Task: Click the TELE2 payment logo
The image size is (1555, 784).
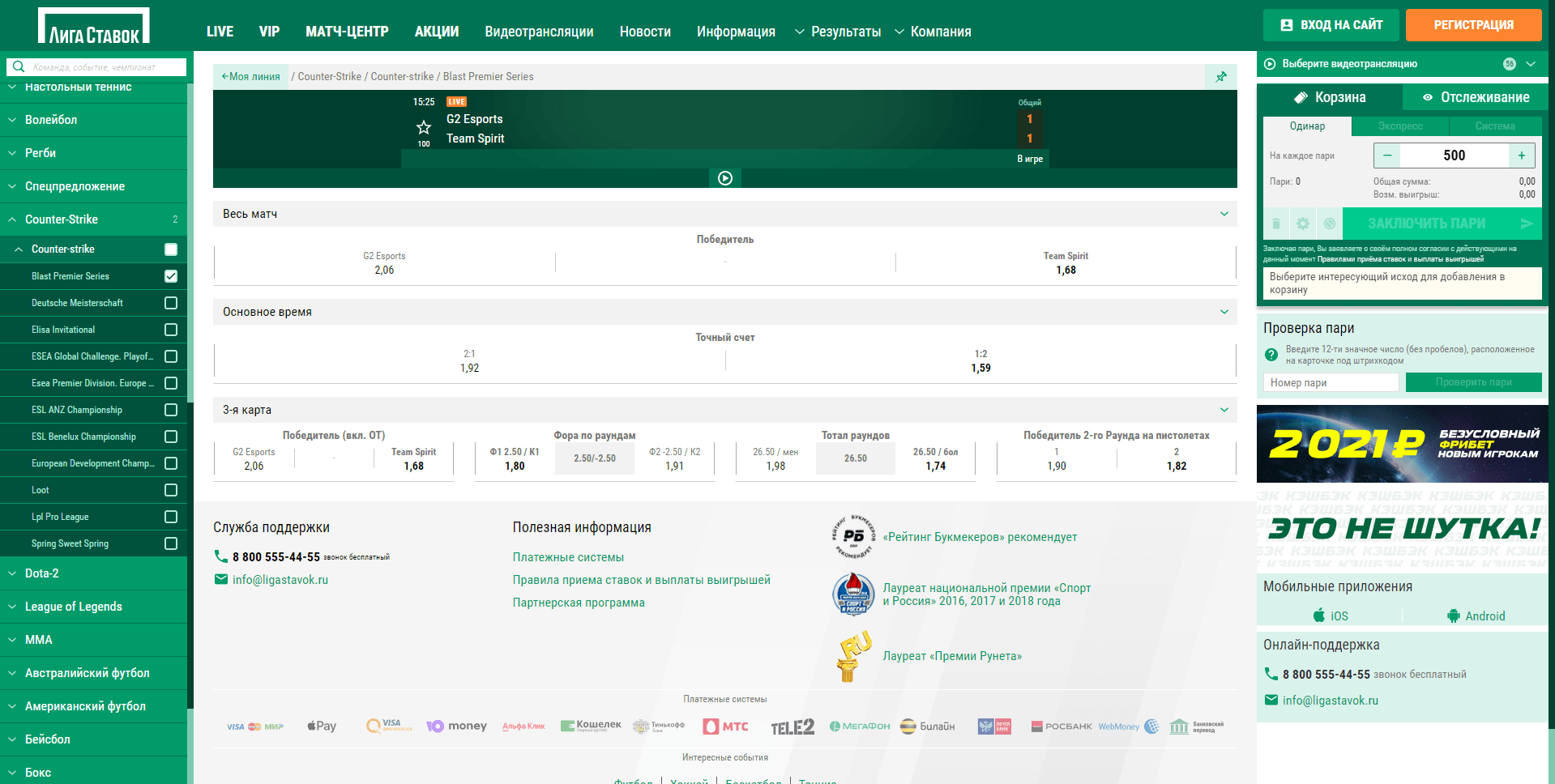Action: [792, 726]
